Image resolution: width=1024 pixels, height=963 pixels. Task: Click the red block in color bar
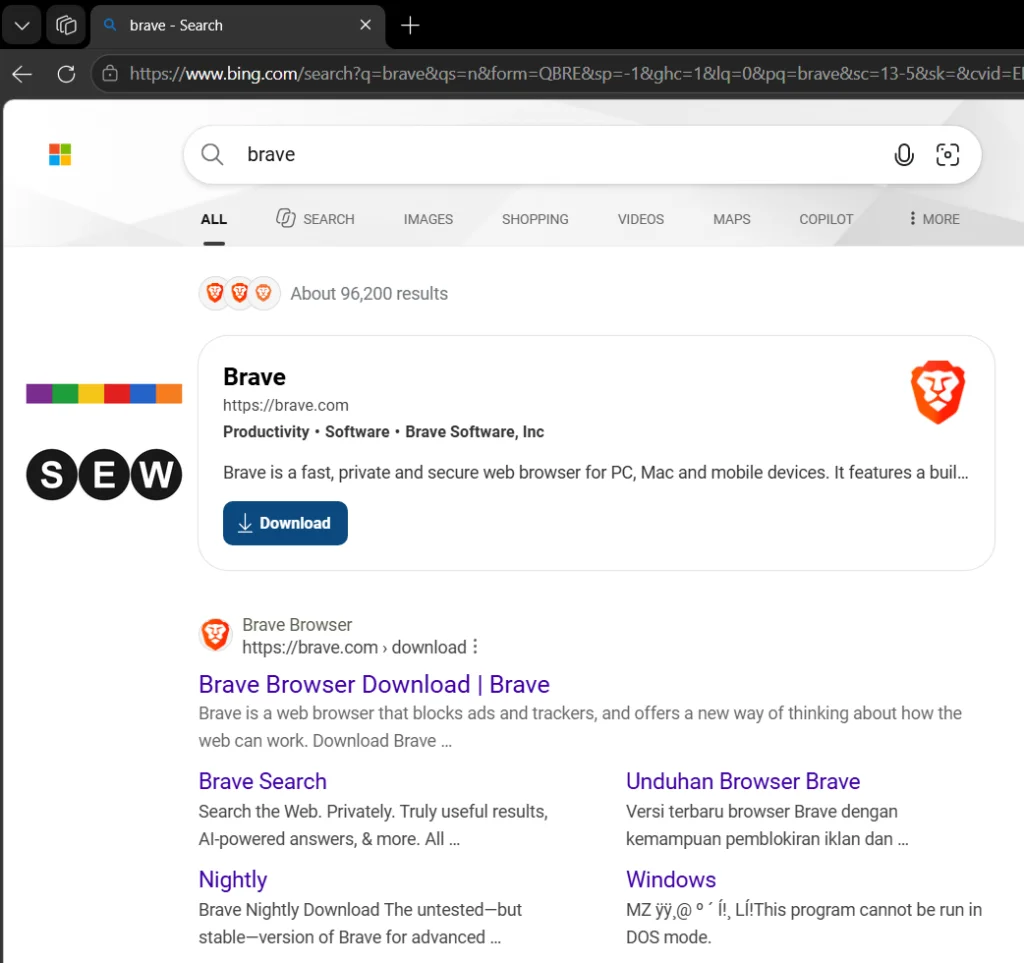[x=117, y=394]
